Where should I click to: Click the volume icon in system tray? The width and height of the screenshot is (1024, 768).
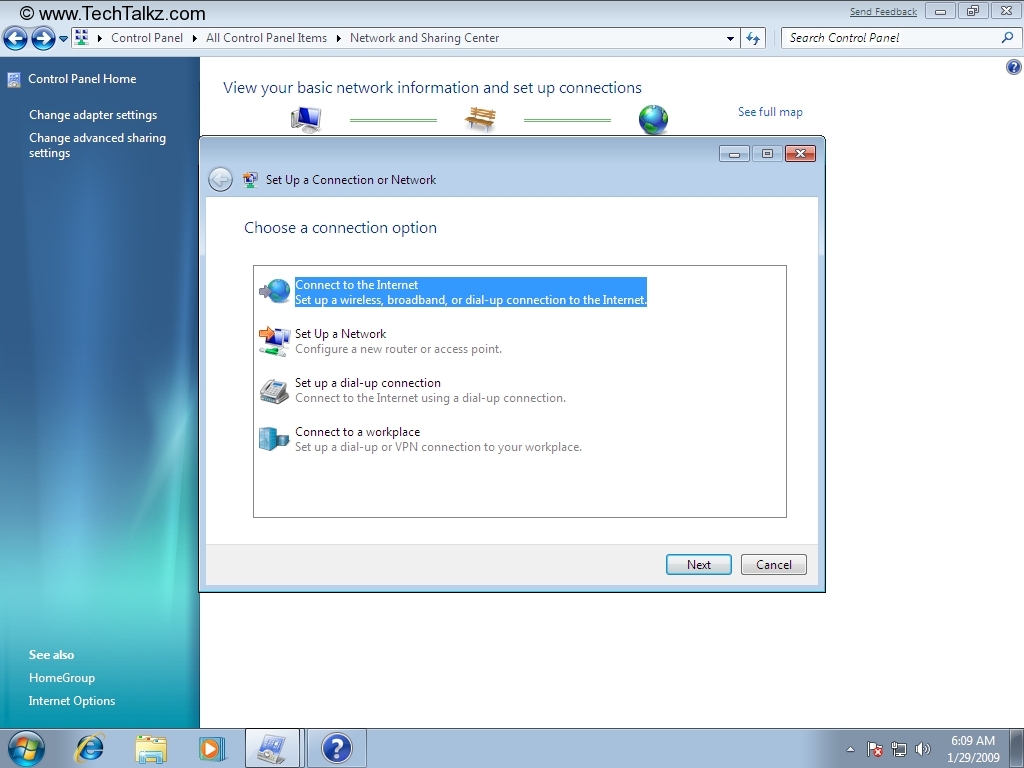pos(922,749)
